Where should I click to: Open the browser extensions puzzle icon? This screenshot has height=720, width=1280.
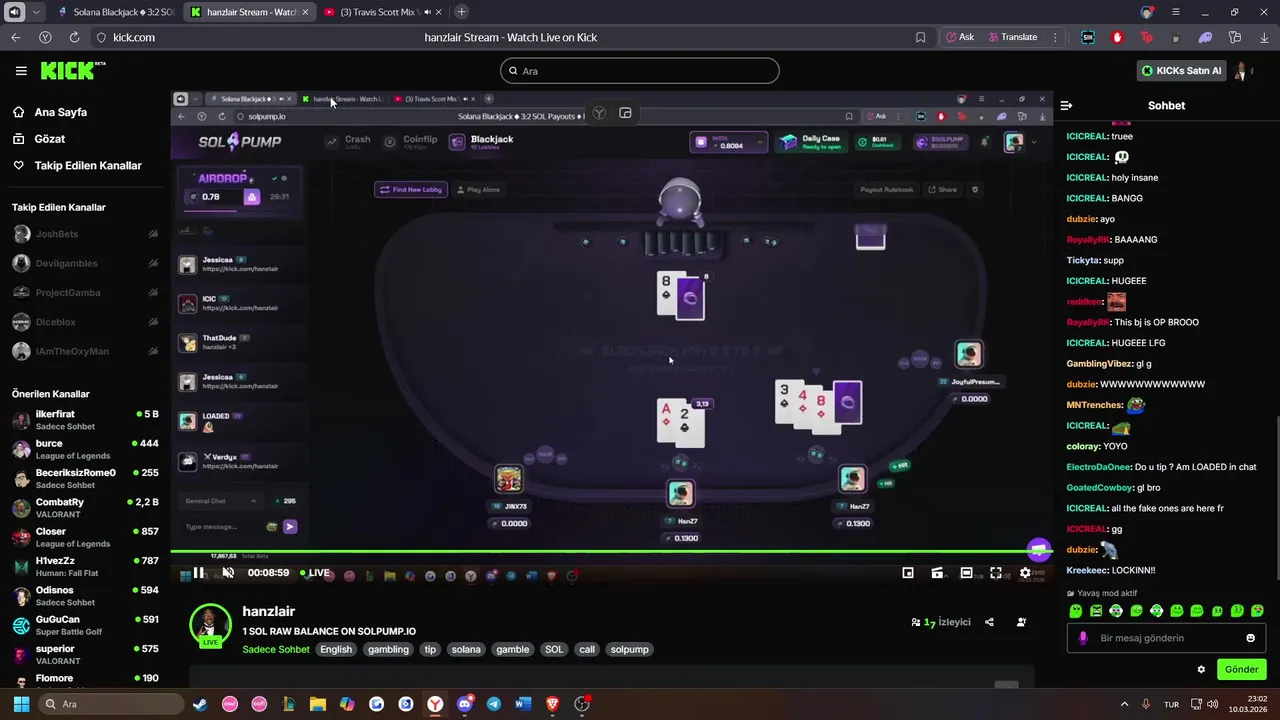click(x=1235, y=37)
